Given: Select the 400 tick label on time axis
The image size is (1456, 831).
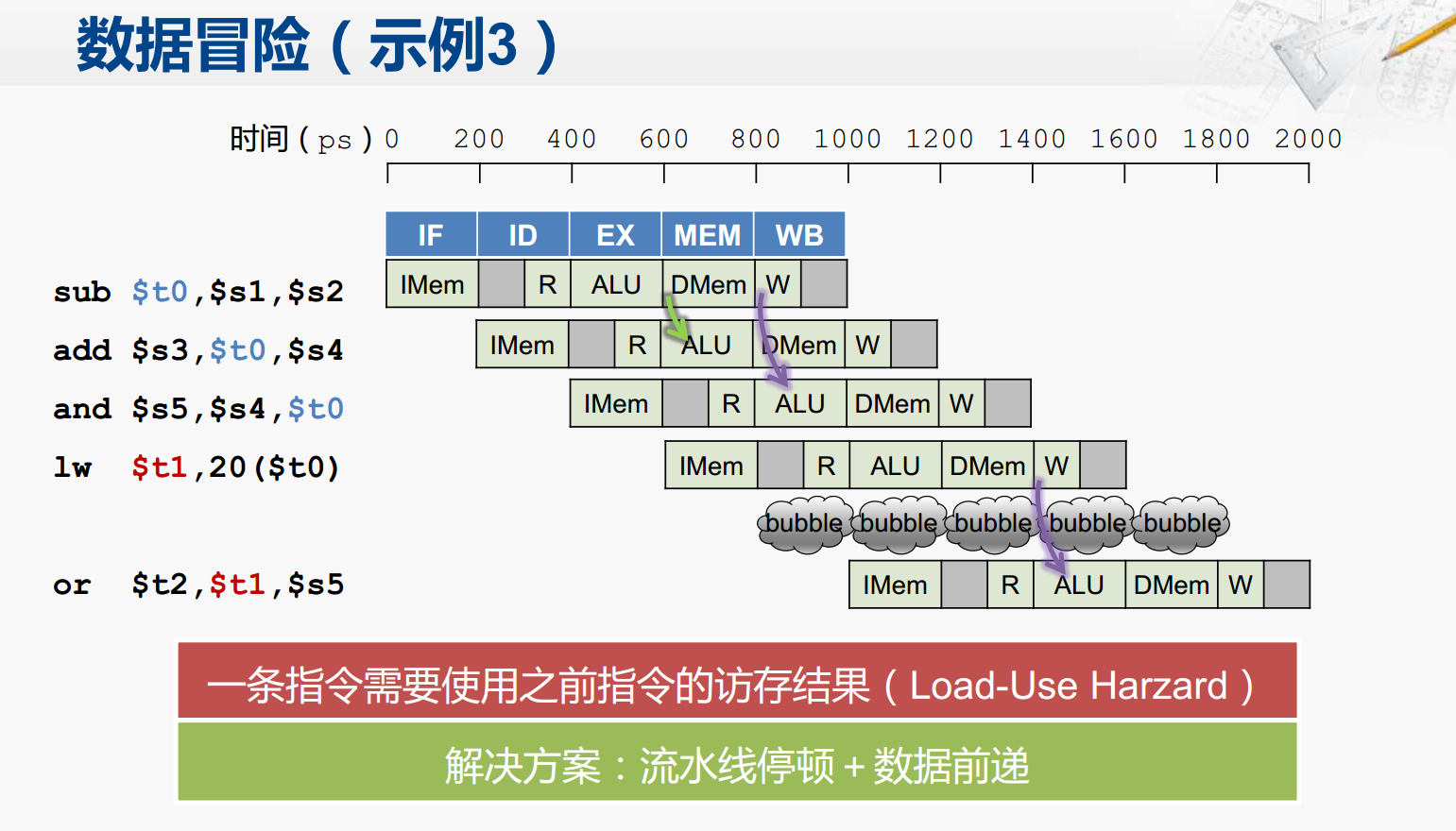Looking at the screenshot, I should 572,139.
